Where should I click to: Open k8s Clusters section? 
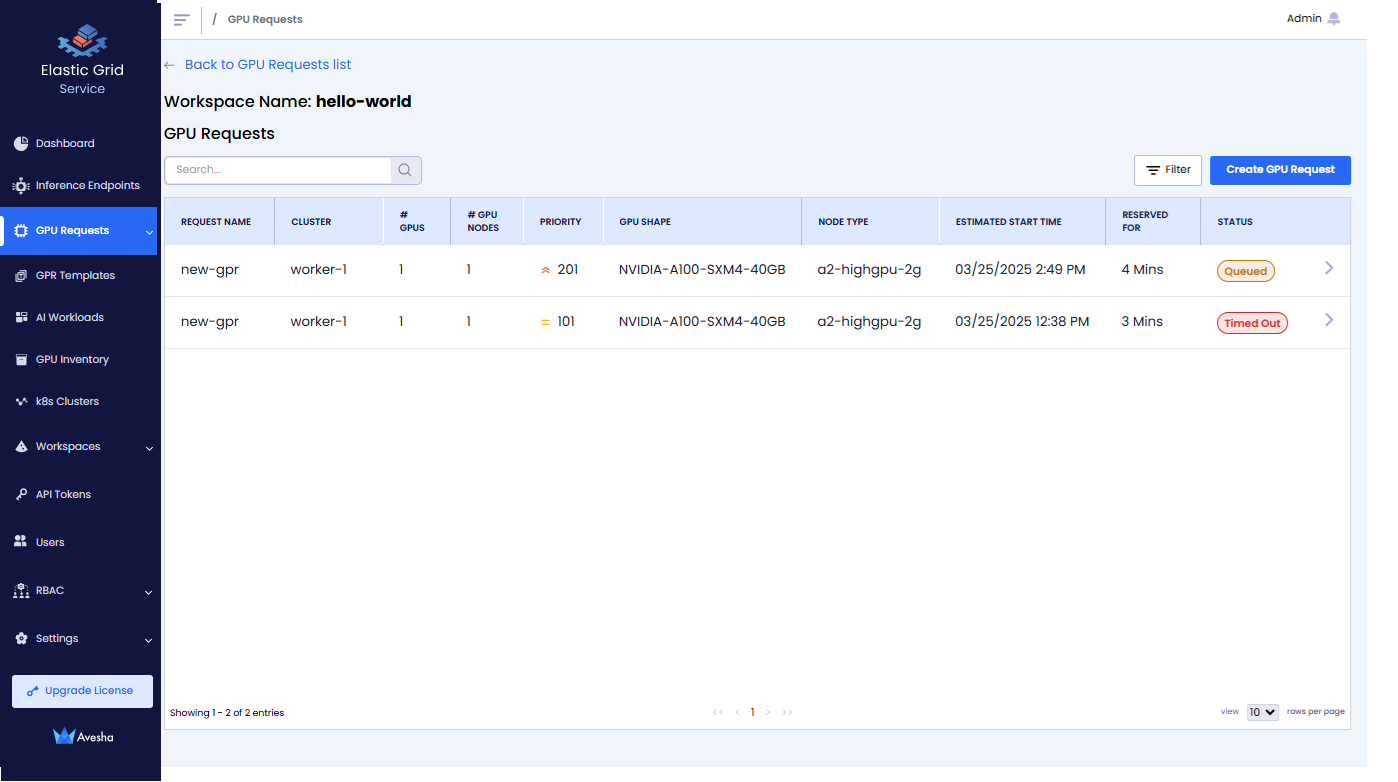[67, 402]
